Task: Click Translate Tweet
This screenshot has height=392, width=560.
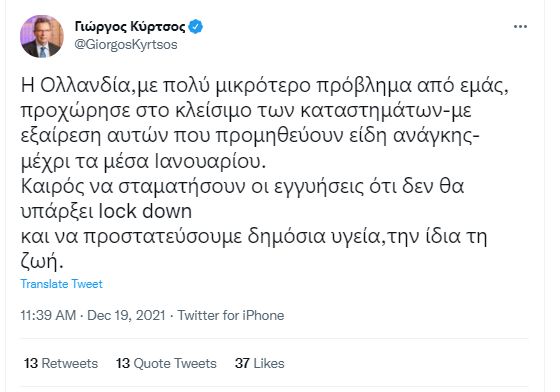Action: point(61,284)
